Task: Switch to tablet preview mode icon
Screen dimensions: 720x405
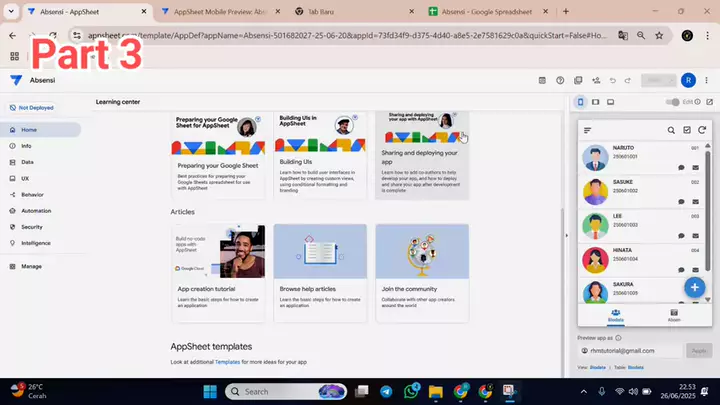Action: pos(595,102)
